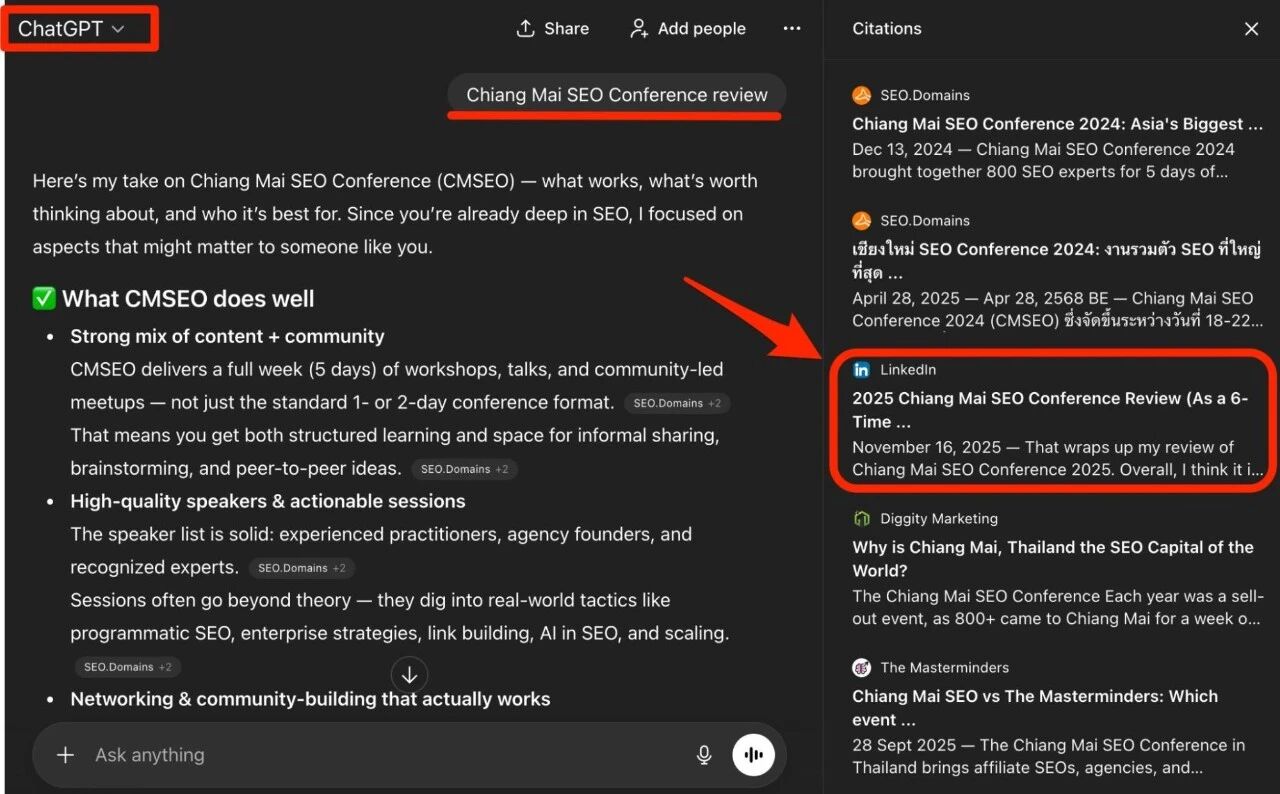This screenshot has width=1280, height=794.
Task: Expand the first SEO.Domains +2 citation chip
Action: (678, 403)
